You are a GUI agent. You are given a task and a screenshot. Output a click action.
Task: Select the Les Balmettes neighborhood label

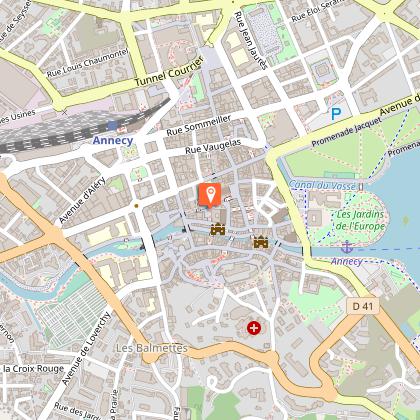pyautogui.click(x=152, y=348)
